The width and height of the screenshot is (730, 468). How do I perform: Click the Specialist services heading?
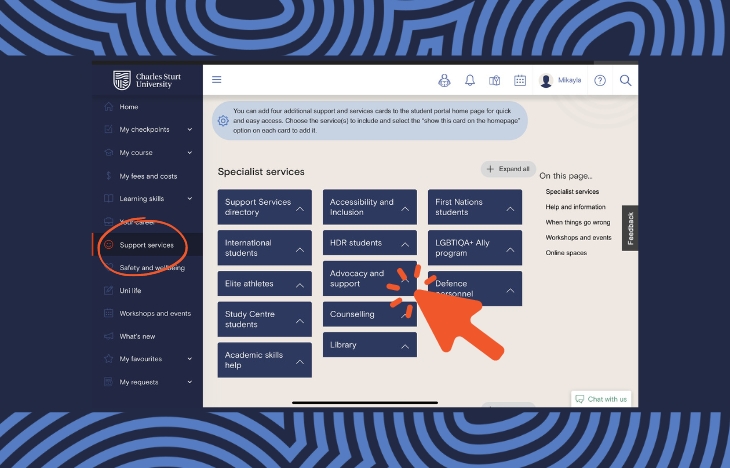point(261,172)
